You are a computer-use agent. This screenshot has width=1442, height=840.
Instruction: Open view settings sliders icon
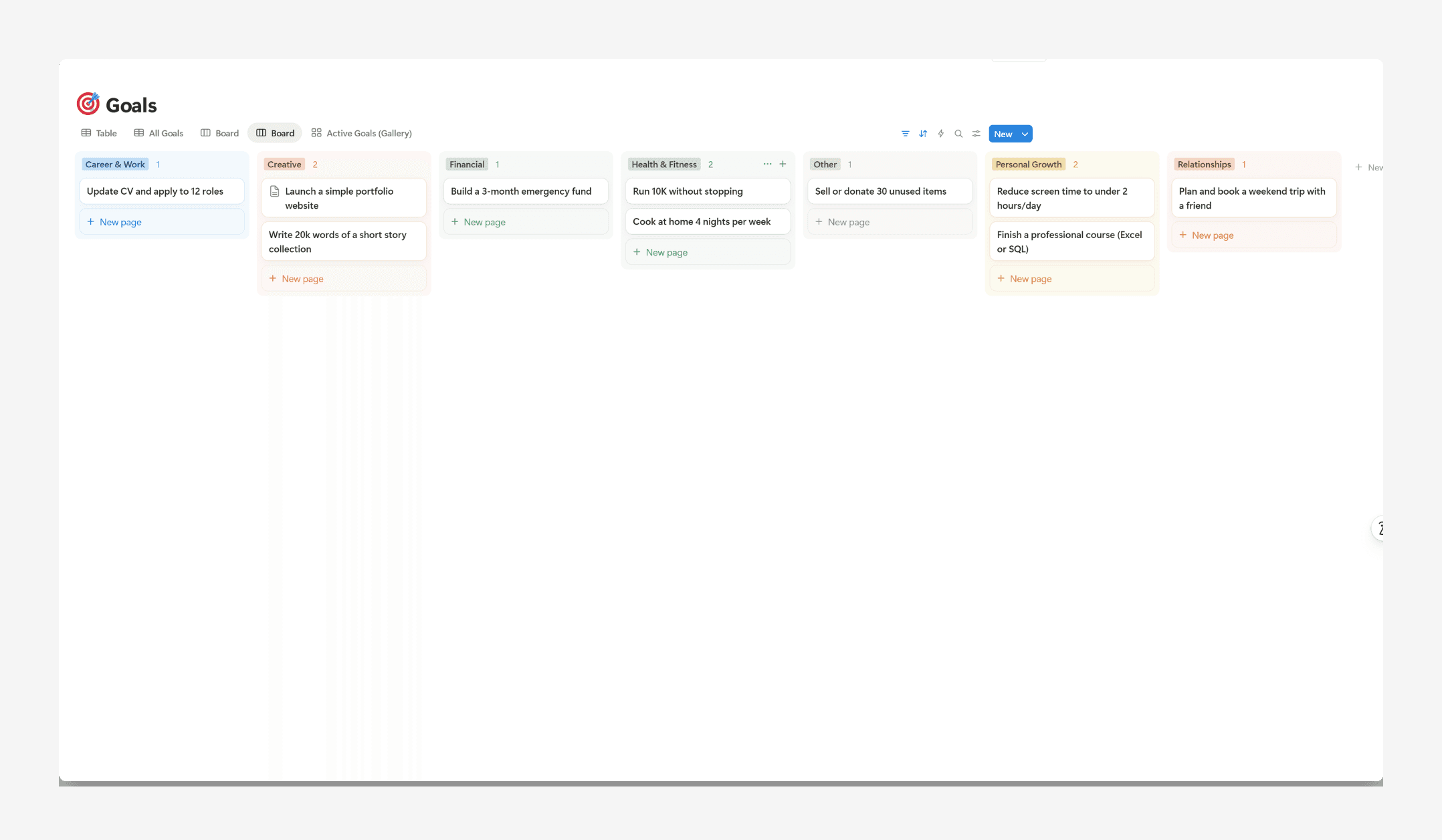[976, 134]
